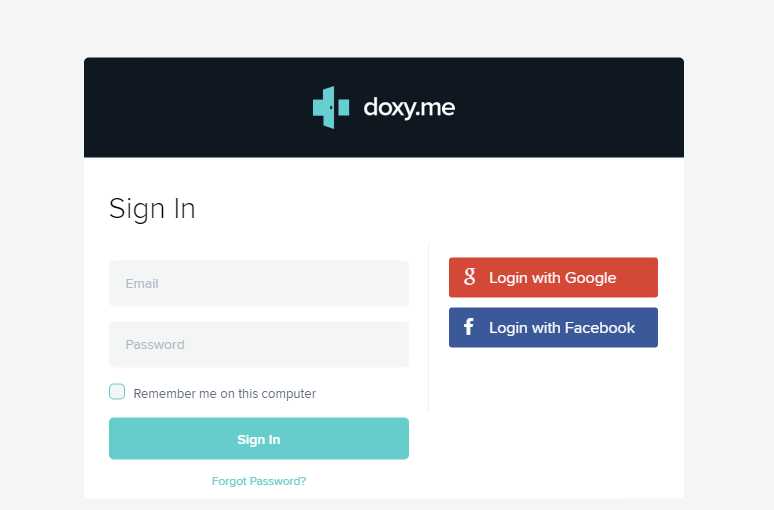Click the 'Remember me on this computer' label

tap(224, 394)
